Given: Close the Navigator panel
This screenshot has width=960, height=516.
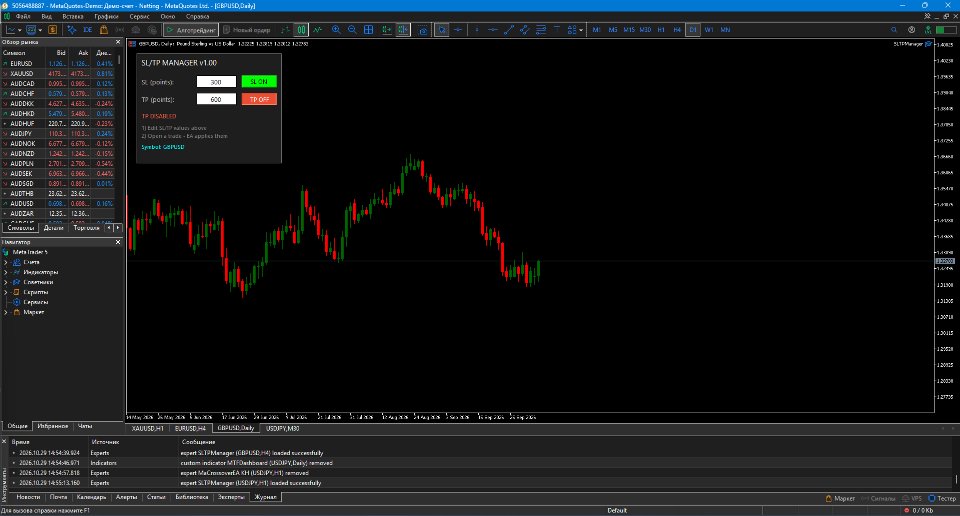Looking at the screenshot, I should pos(118,242).
